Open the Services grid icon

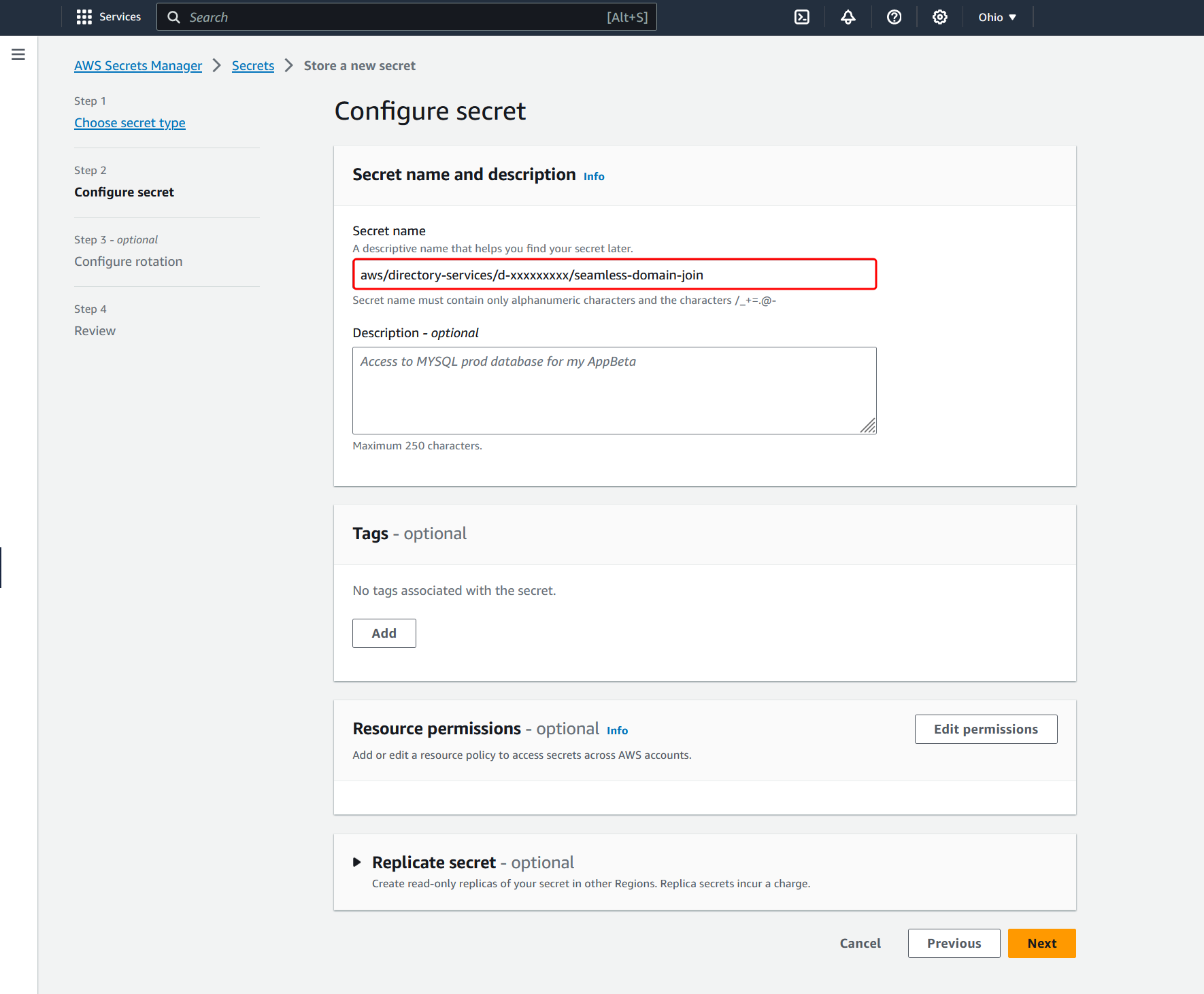(x=84, y=16)
